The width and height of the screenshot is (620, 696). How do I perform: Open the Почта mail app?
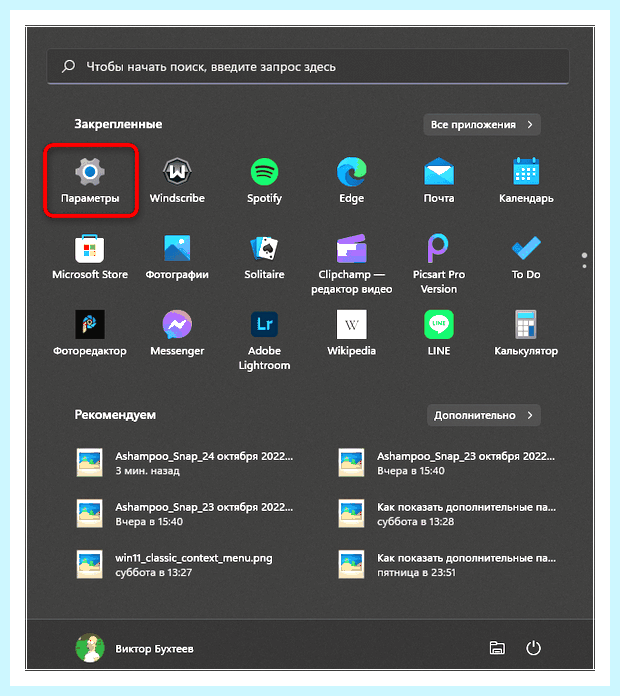439,180
